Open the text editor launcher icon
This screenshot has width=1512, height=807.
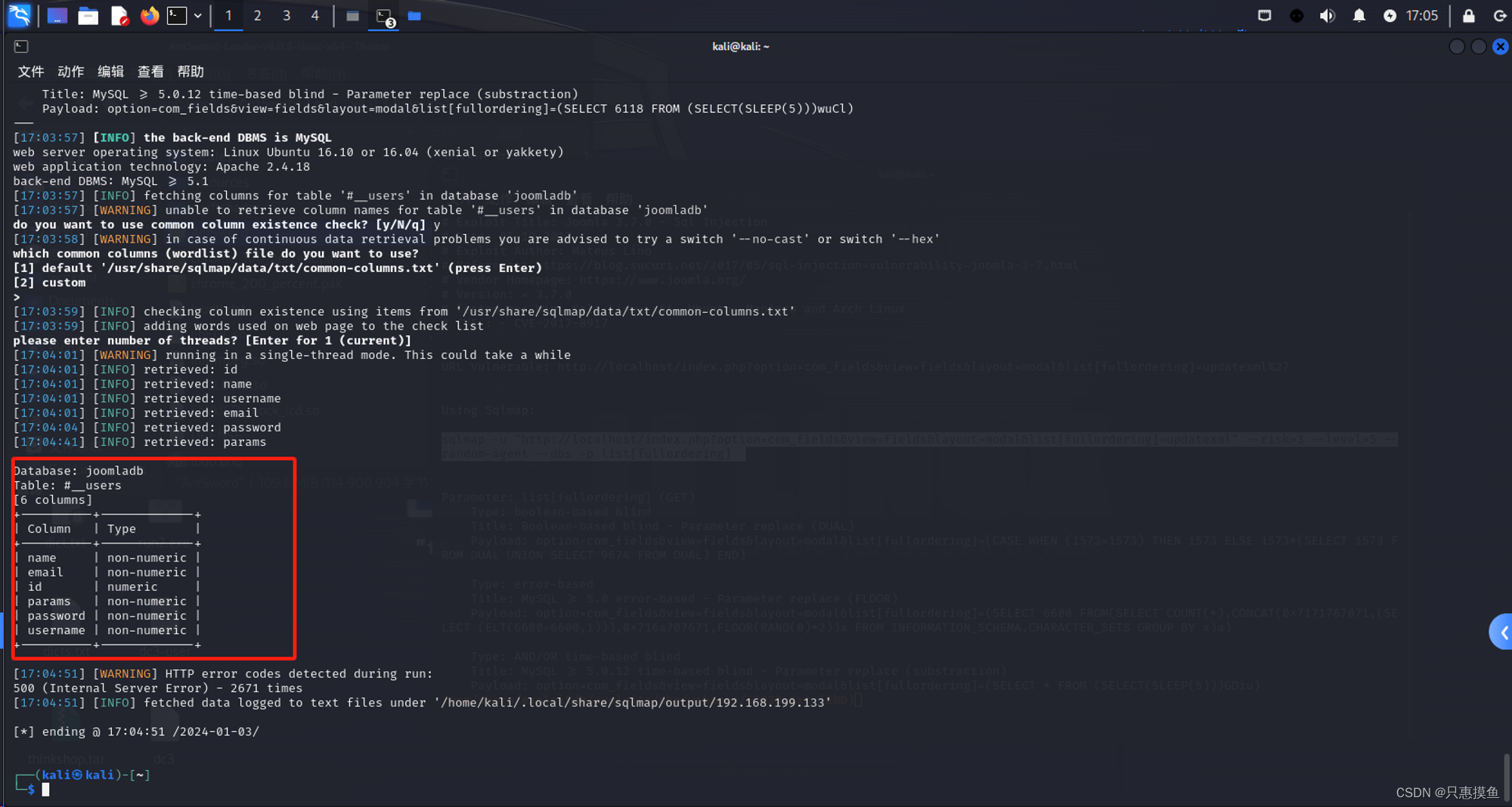[119, 15]
